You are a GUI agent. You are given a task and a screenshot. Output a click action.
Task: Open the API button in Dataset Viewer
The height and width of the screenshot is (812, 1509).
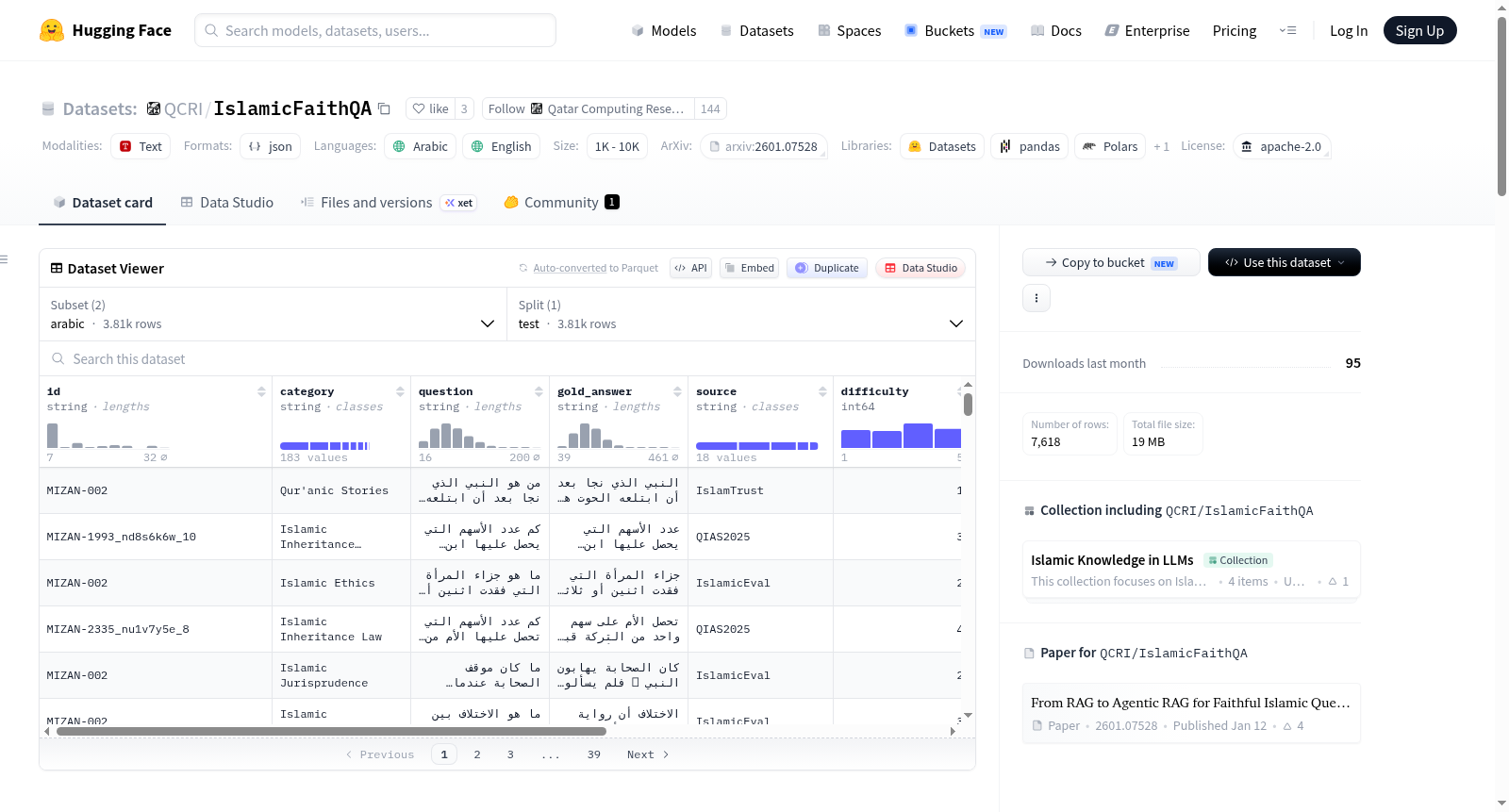[x=690, y=268]
